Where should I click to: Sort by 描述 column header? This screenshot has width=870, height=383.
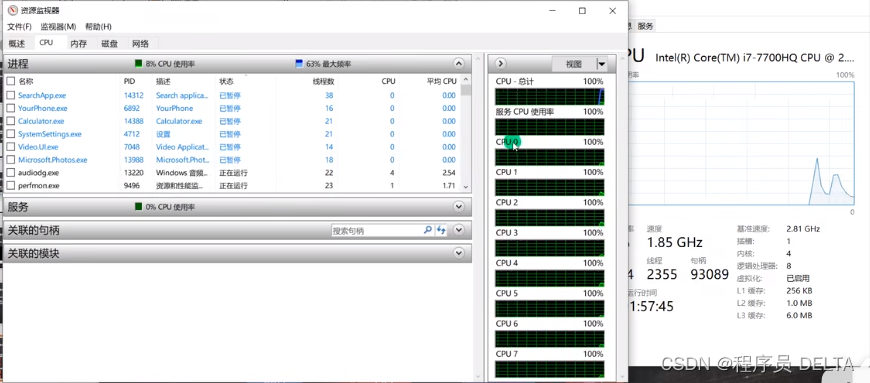(x=163, y=81)
